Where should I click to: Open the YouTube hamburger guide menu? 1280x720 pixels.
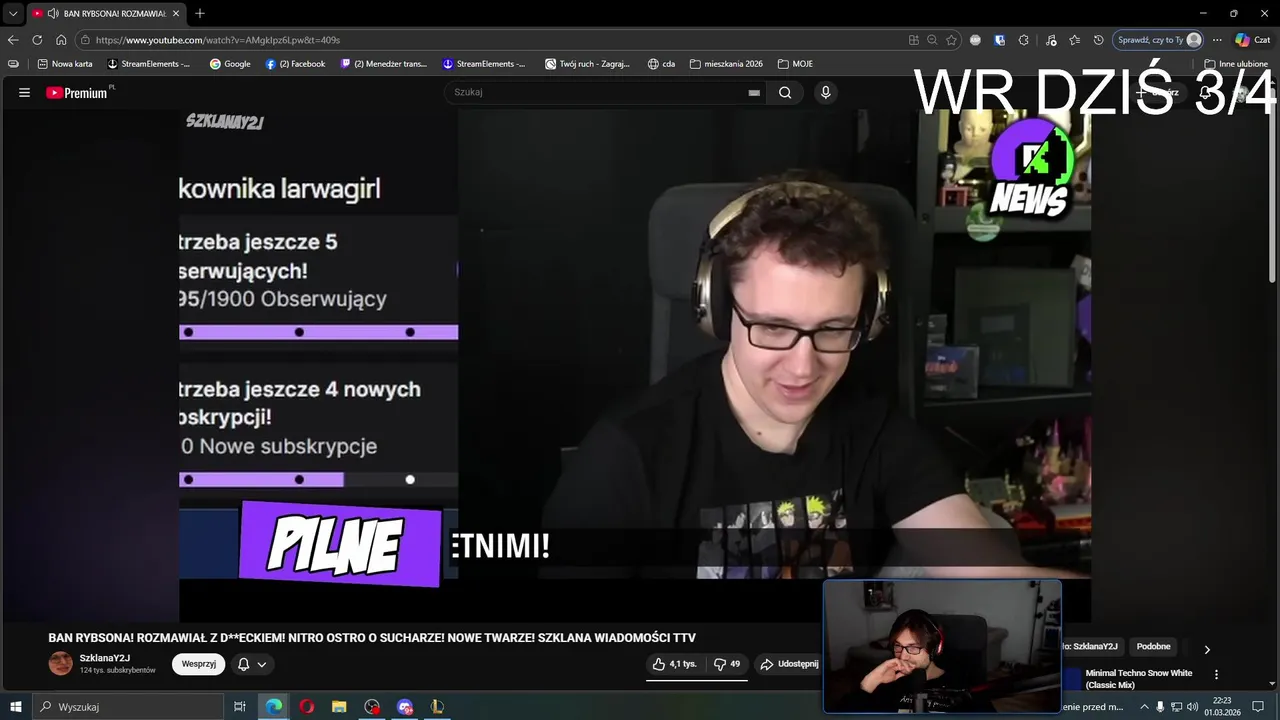24,92
